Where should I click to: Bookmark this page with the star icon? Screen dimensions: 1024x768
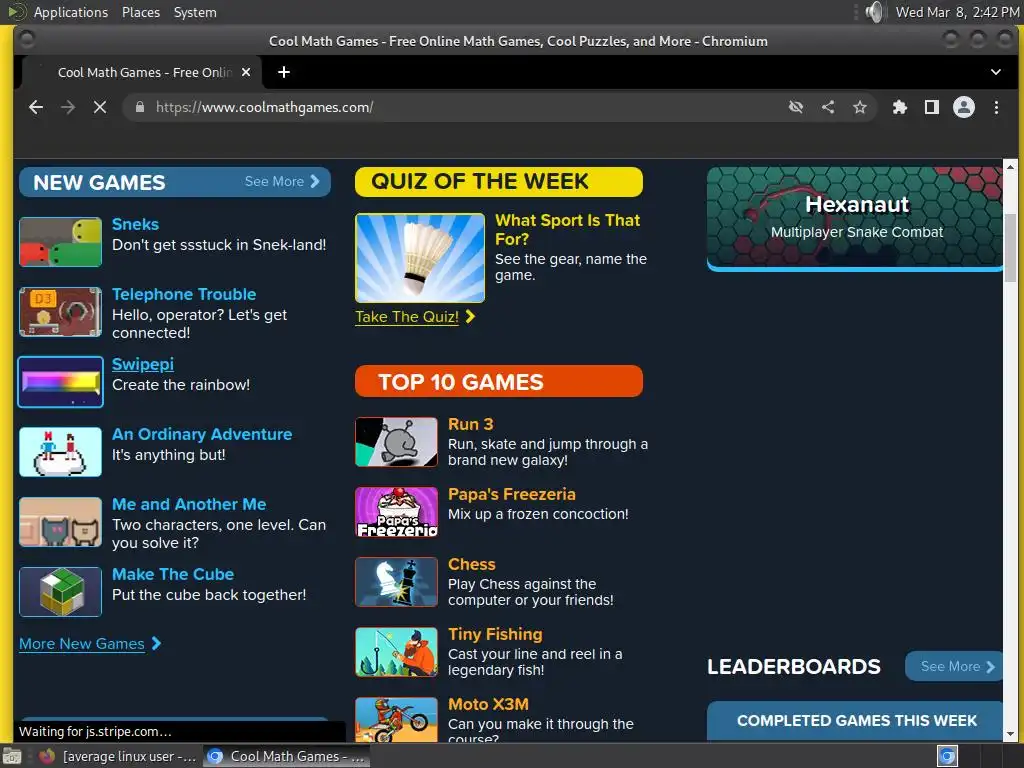coord(859,107)
